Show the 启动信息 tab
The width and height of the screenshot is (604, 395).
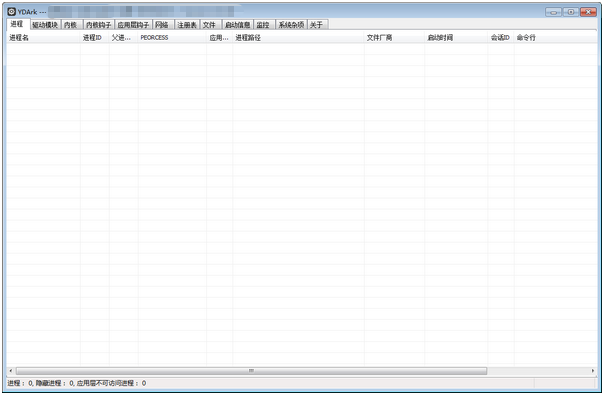(238, 25)
